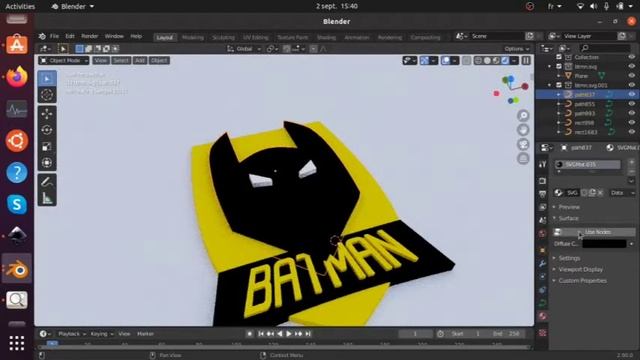
Task: Click the Zoom view gizmo button
Action: 523,116
